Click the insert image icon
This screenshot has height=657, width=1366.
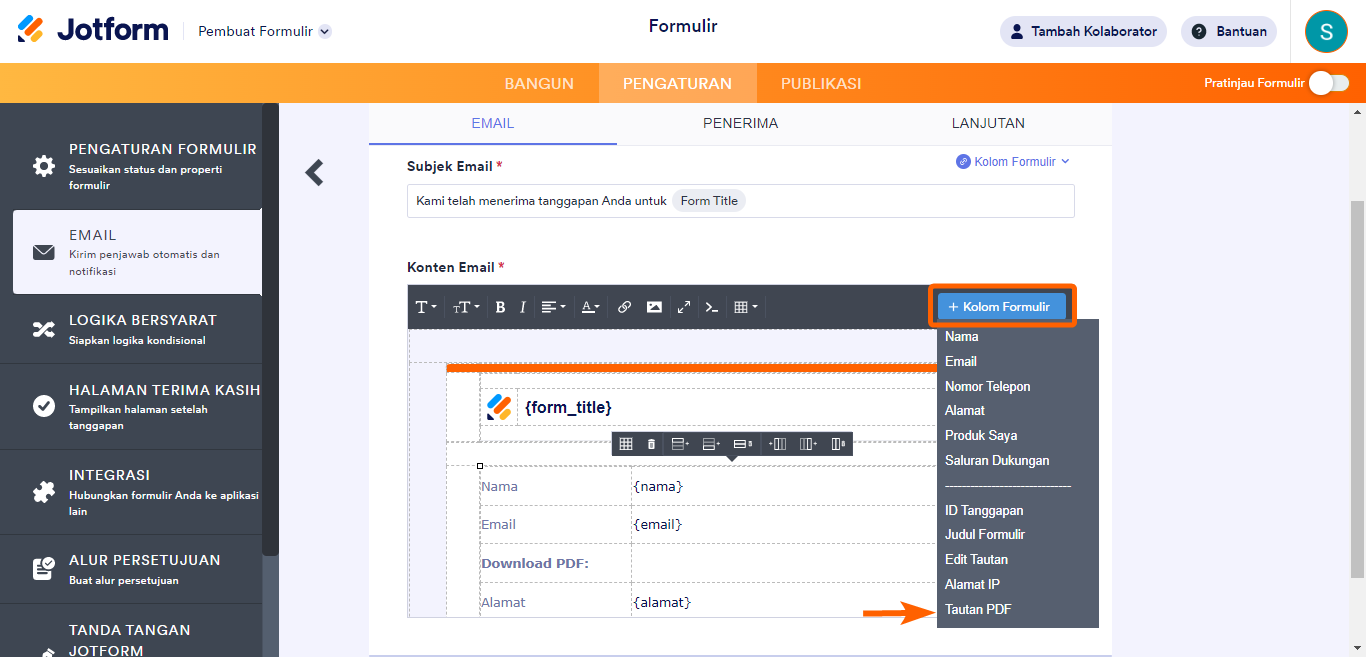tap(654, 307)
